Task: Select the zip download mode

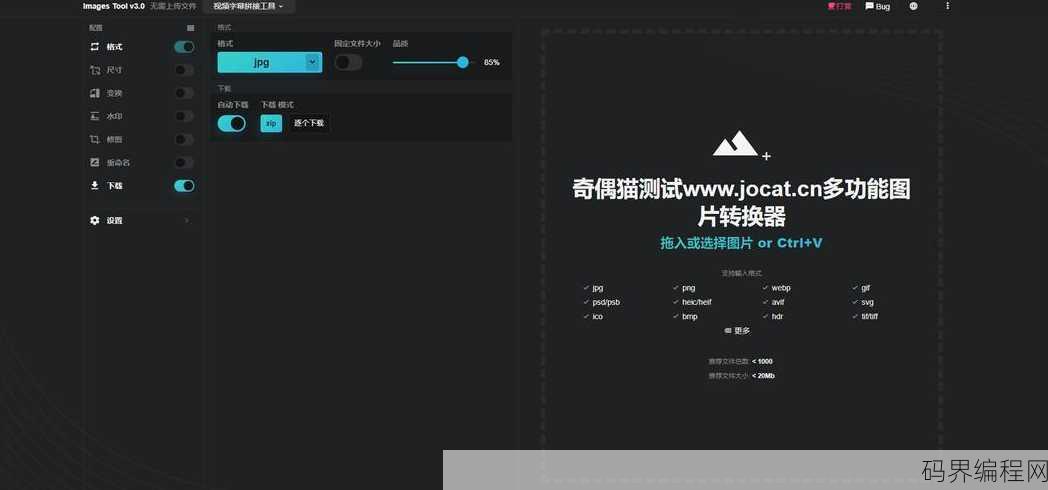Action: pos(271,124)
